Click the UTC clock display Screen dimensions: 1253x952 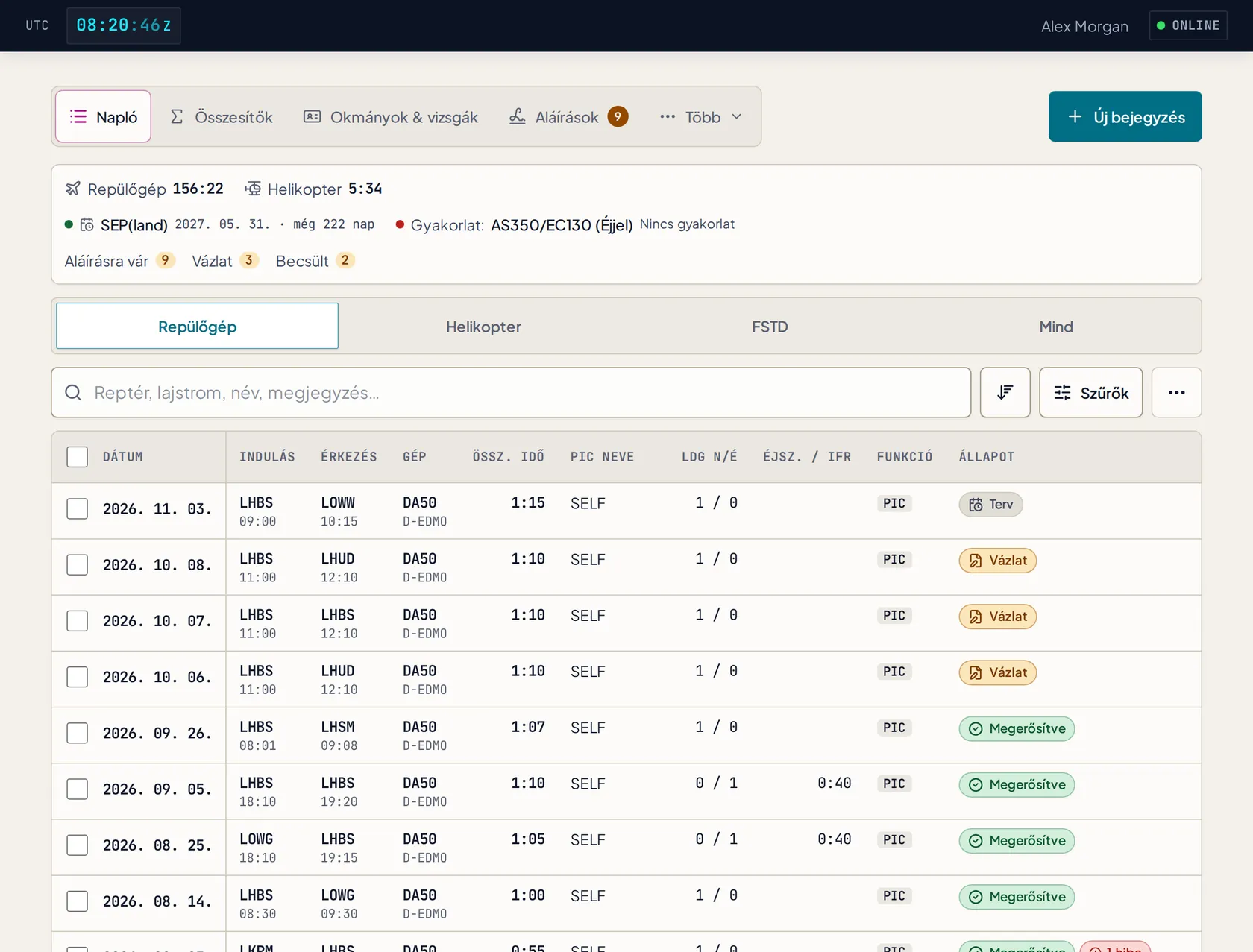124,25
